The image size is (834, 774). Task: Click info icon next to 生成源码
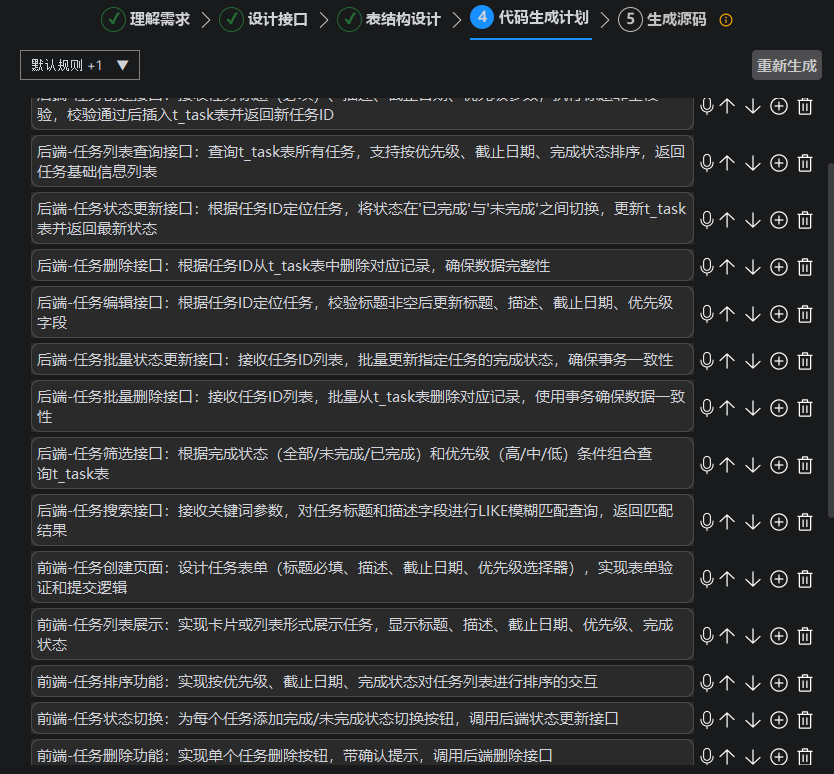point(726,20)
